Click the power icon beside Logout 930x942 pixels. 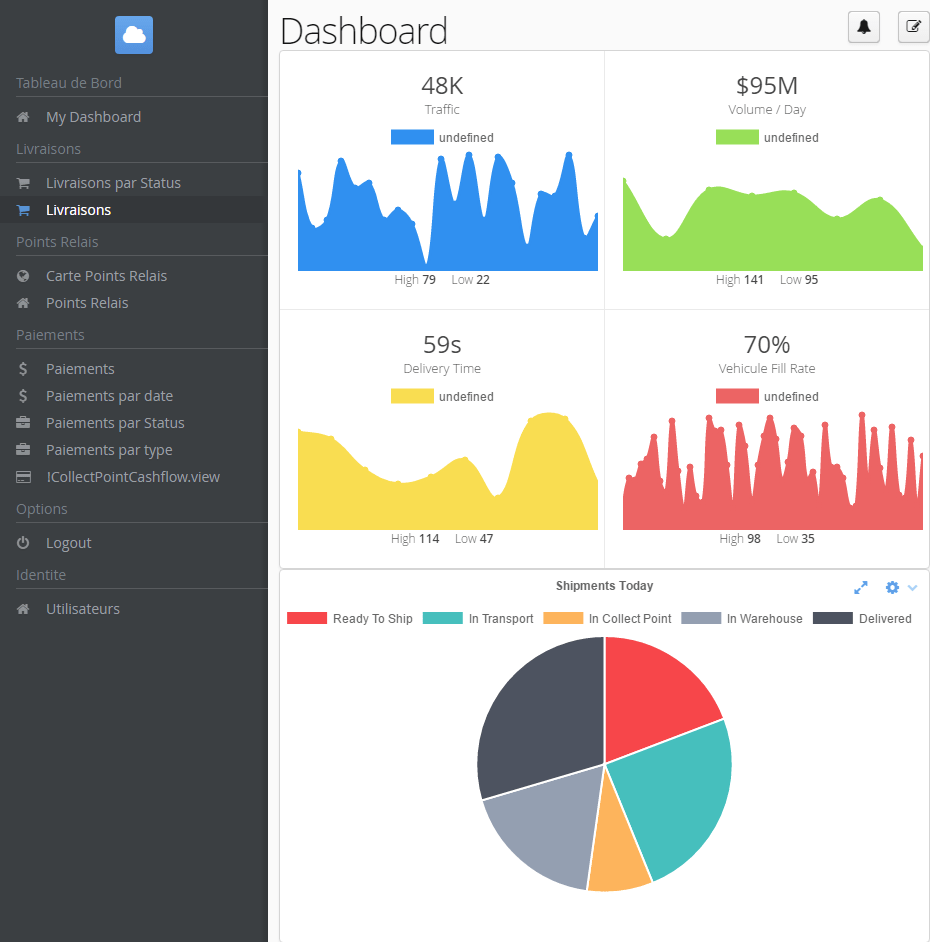coord(23,543)
